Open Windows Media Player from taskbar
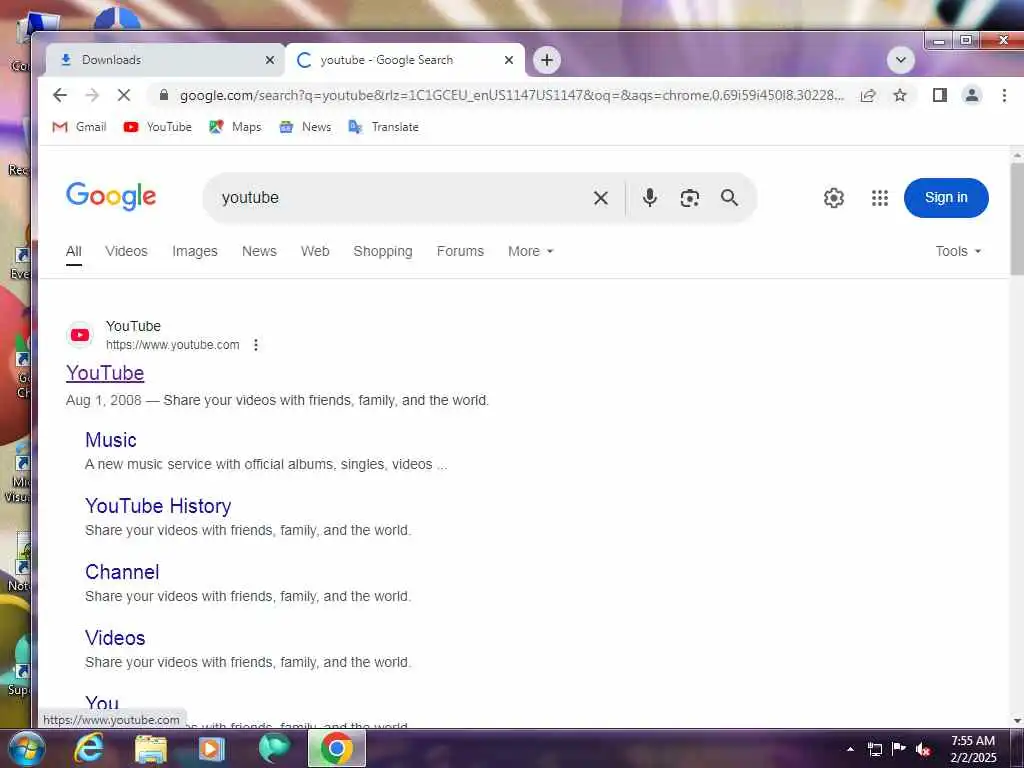 pos(212,749)
